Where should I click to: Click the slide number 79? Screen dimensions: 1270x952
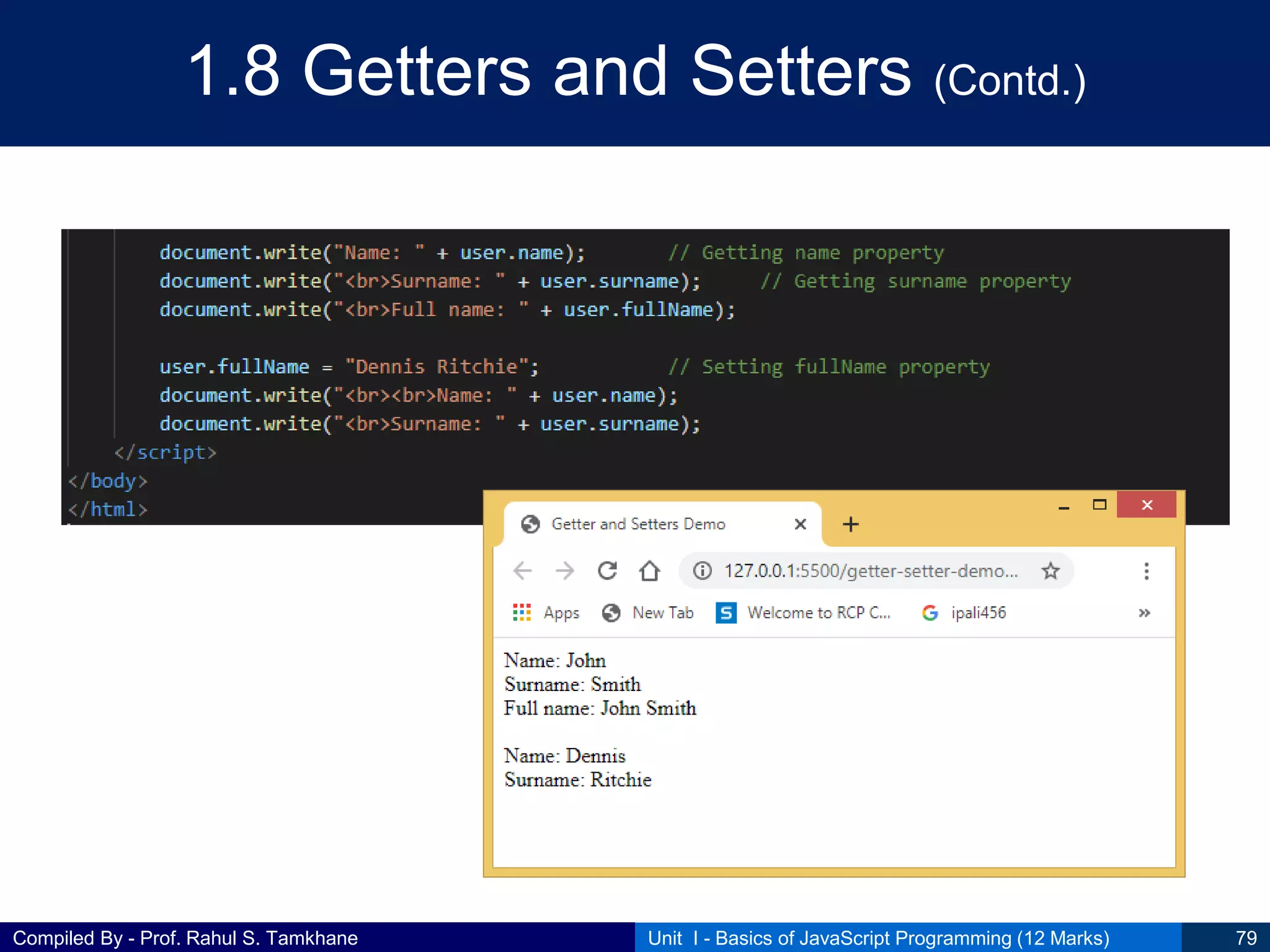pyautogui.click(x=1245, y=938)
